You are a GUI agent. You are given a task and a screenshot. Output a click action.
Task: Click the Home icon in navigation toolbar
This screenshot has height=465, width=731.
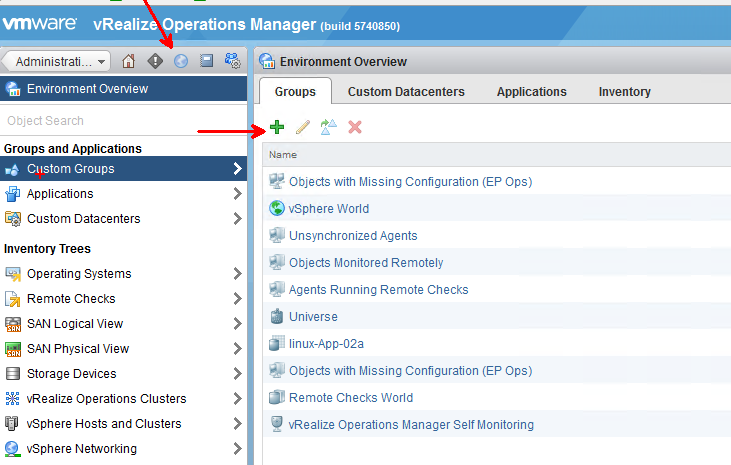click(129, 61)
